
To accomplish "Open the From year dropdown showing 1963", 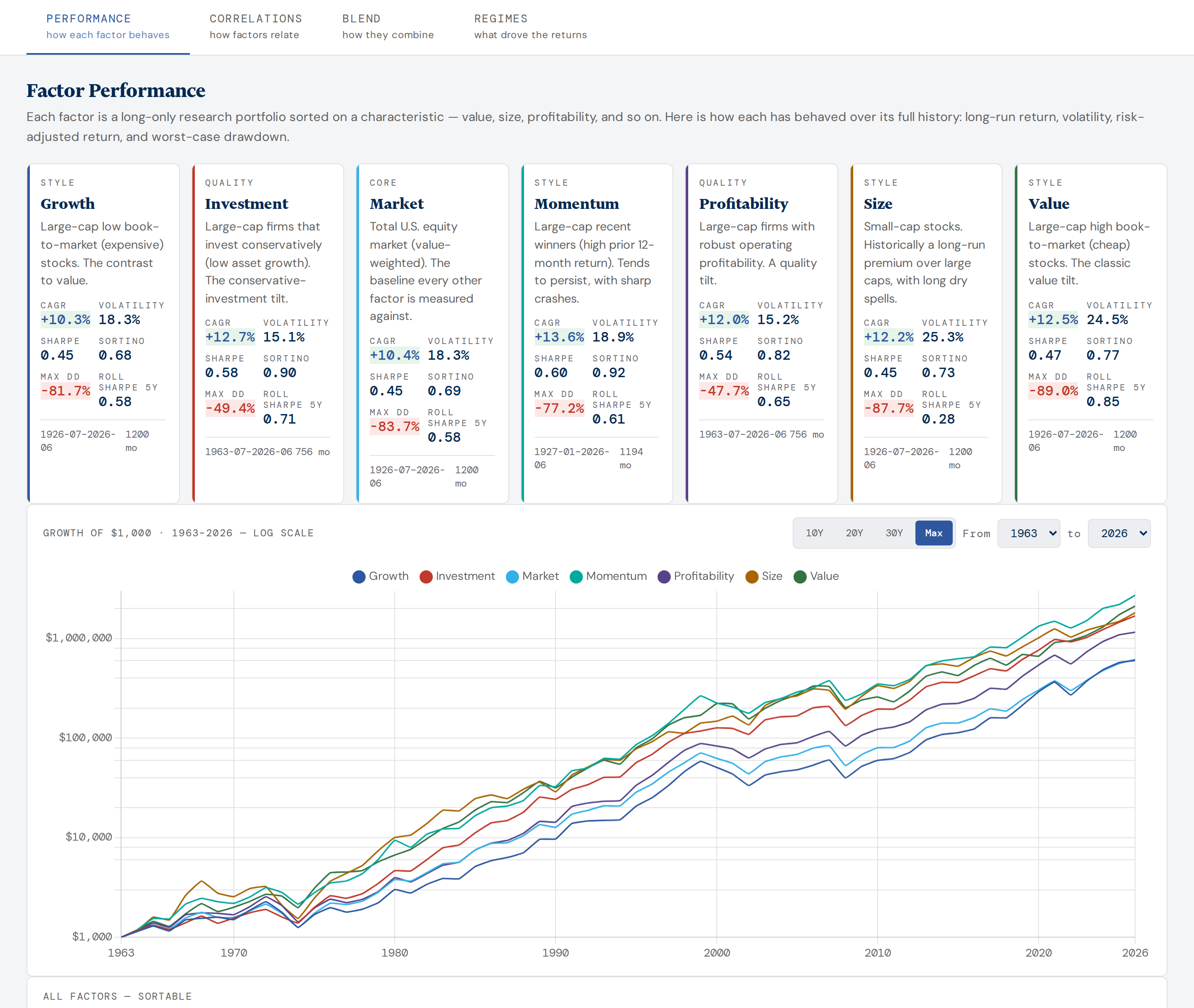I will [1028, 533].
